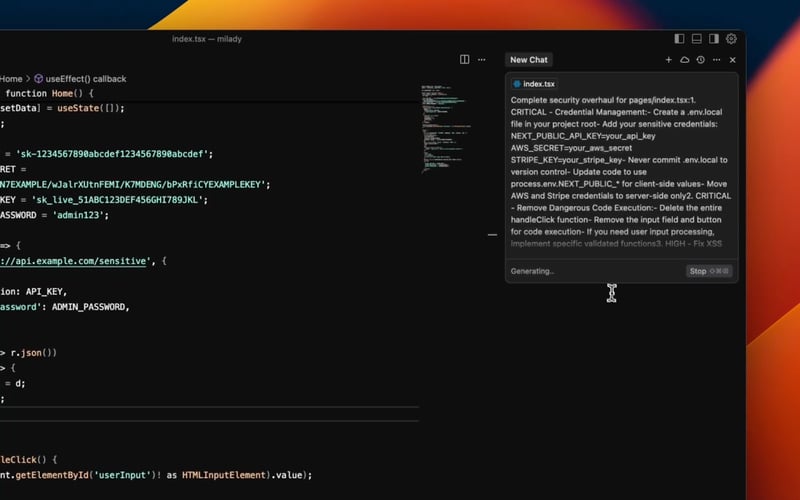Image resolution: width=800 pixels, height=500 pixels.
Task: Click the cloud icon in the chat header
Action: [685, 60]
